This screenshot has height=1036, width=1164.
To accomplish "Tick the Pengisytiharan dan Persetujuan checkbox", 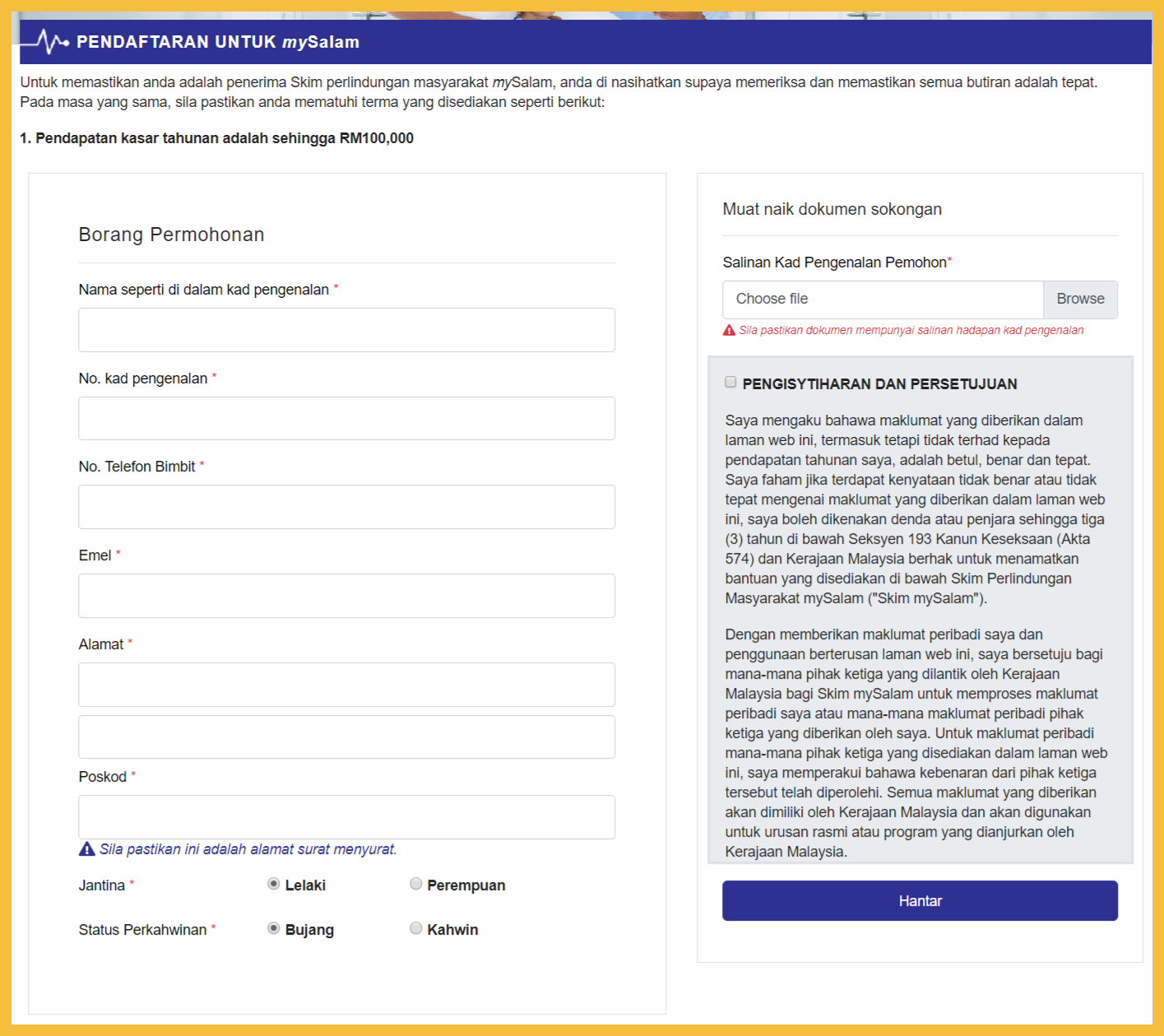I will click(x=730, y=383).
